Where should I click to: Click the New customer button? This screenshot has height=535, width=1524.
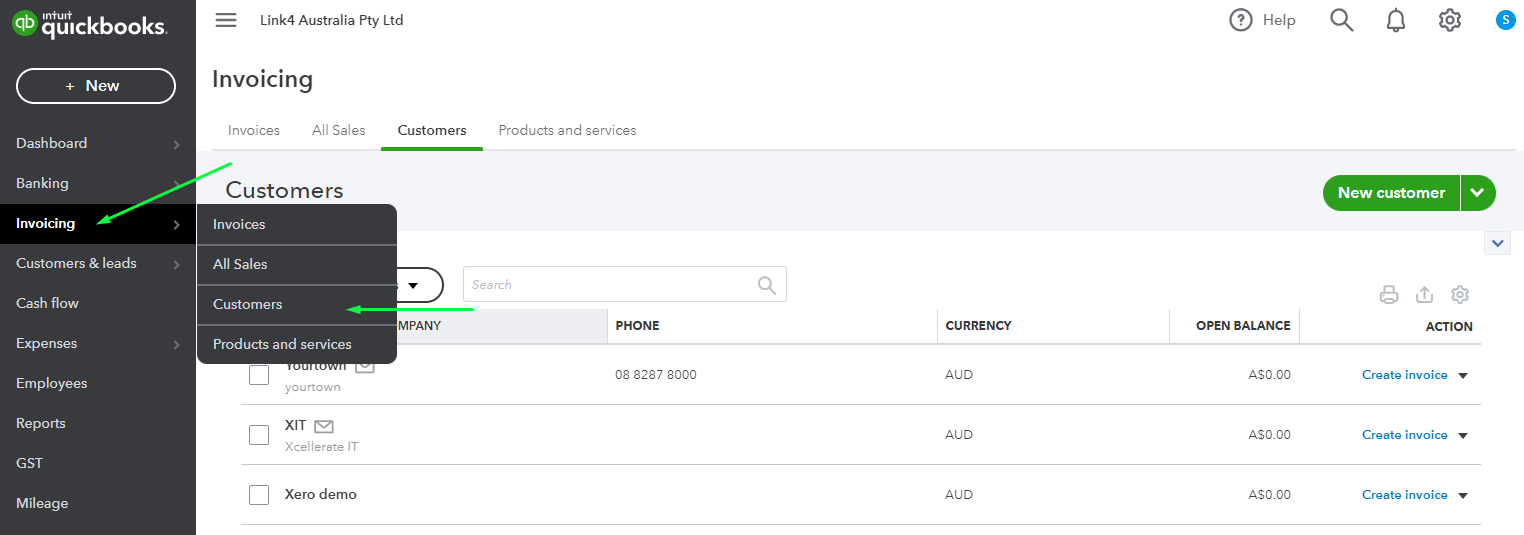point(1391,193)
